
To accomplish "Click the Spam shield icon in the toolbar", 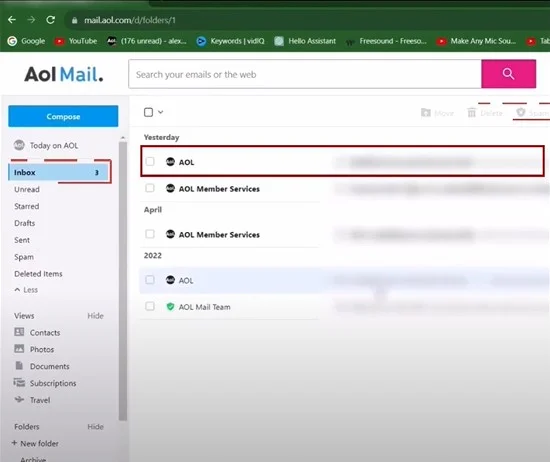I will [x=521, y=112].
